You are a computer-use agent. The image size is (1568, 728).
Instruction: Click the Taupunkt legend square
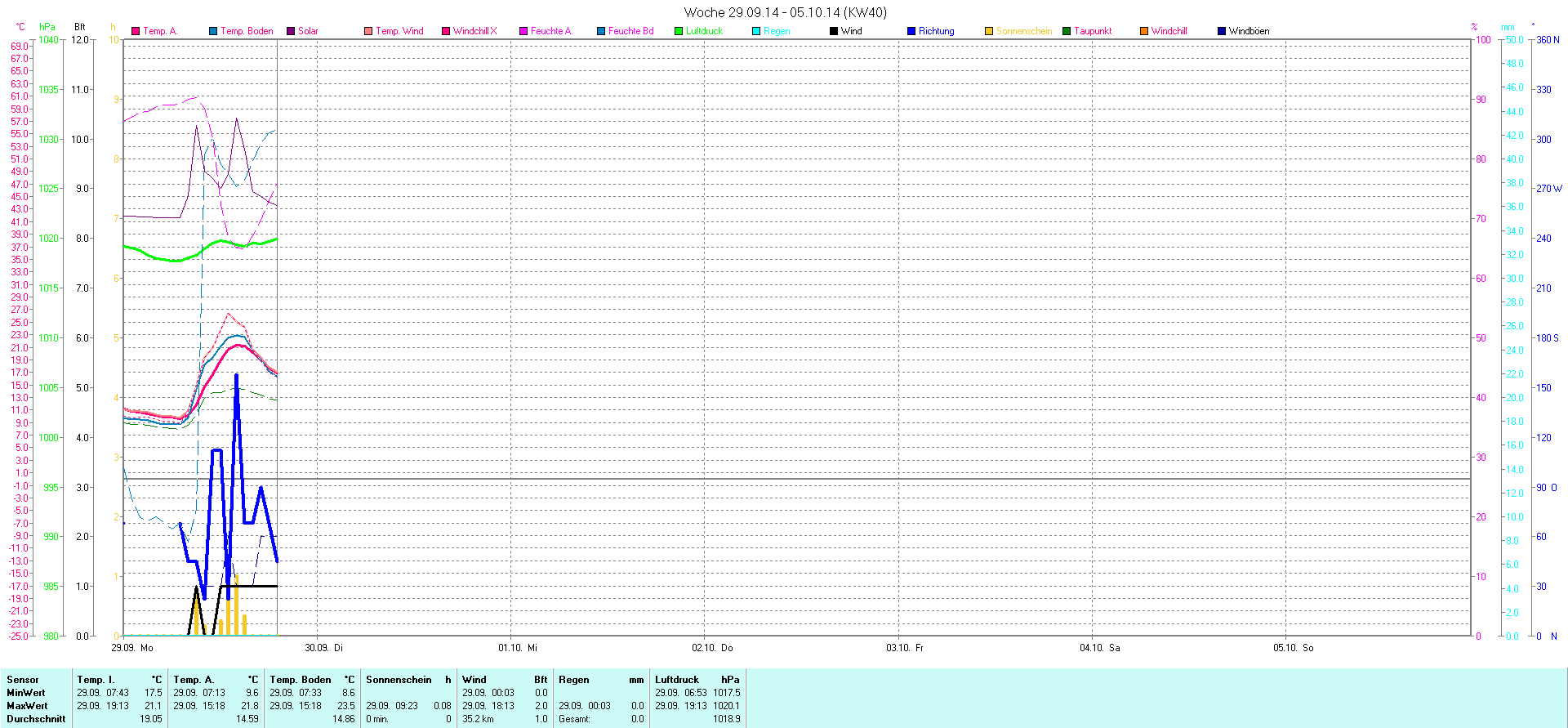[x=1067, y=31]
